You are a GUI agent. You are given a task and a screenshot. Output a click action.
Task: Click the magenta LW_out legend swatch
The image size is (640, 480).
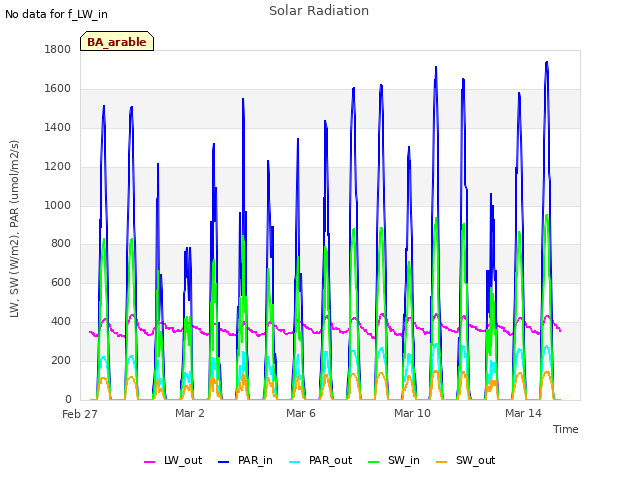149,462
